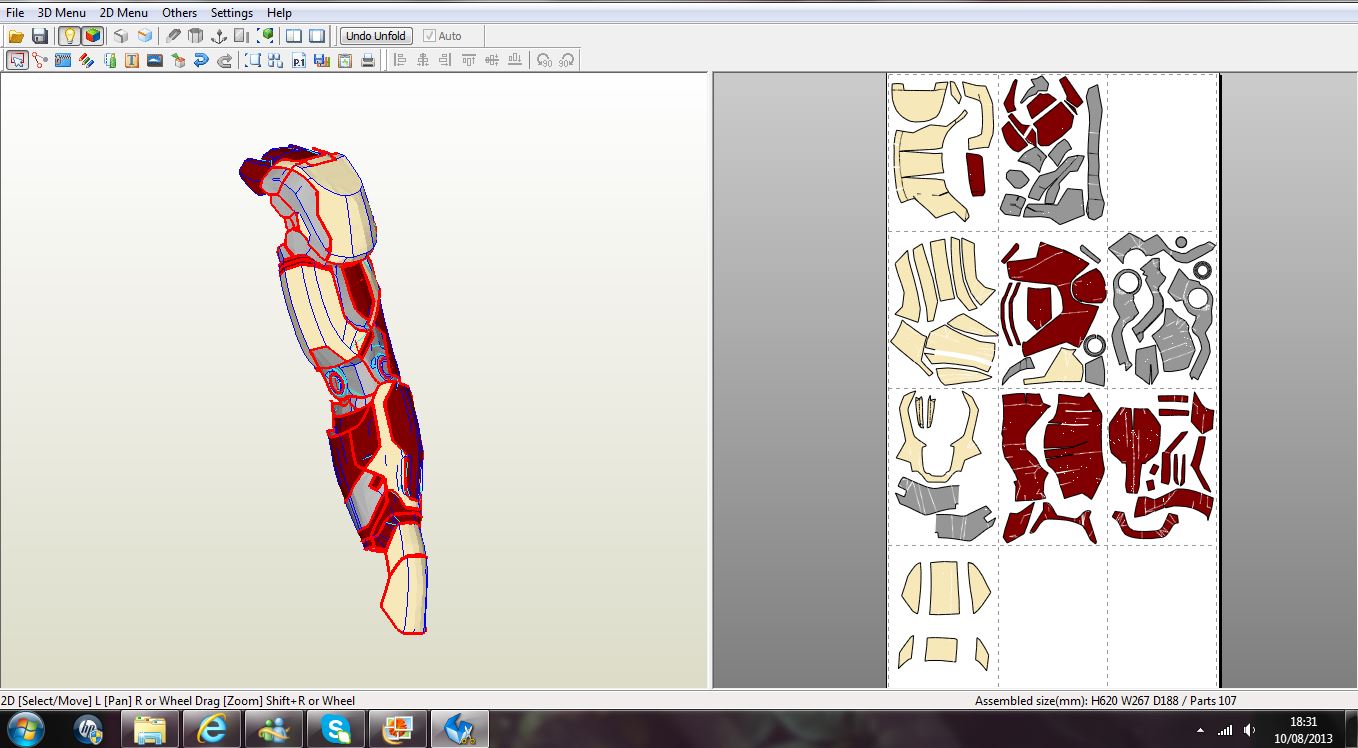Screen dimensions: 1358x748
Task: Open Windows Explorer from the taskbar
Action: pyautogui.click(x=150, y=729)
